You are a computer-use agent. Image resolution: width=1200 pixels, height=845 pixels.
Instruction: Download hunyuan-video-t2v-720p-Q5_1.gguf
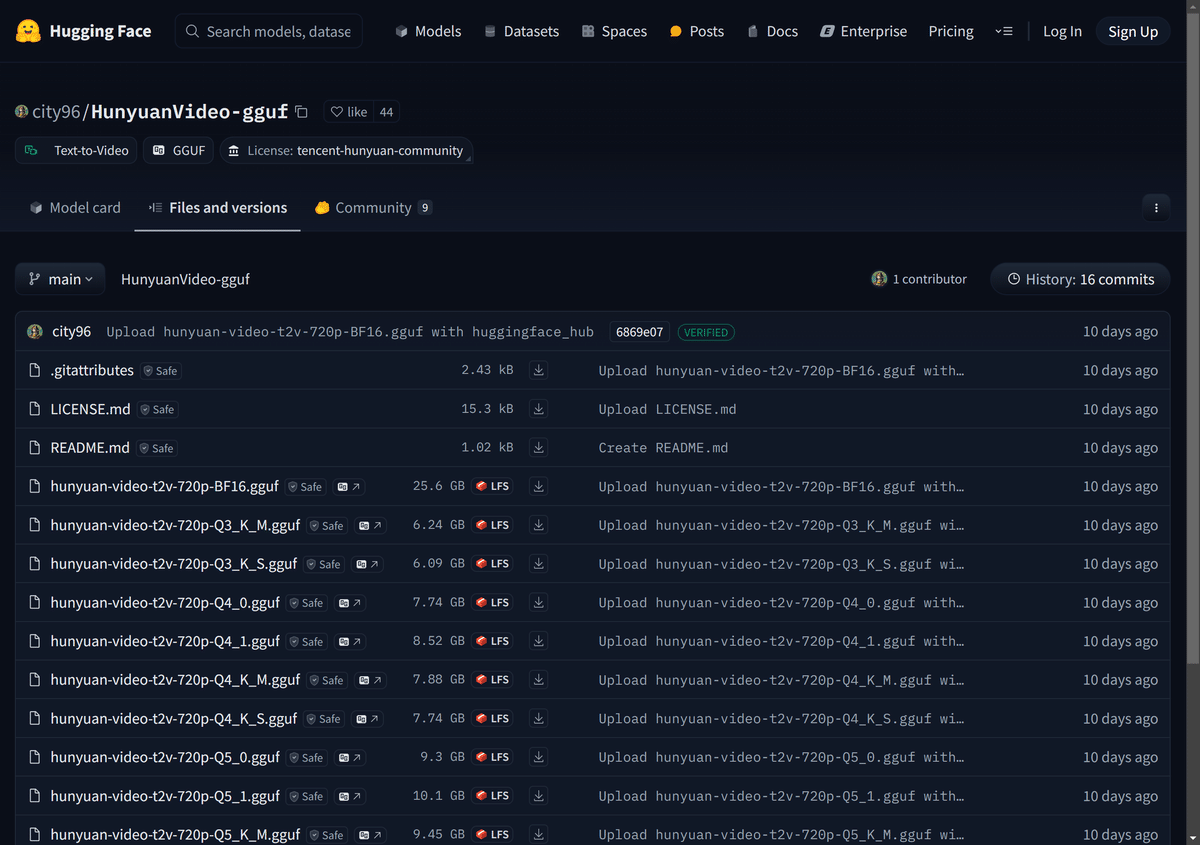coord(539,796)
